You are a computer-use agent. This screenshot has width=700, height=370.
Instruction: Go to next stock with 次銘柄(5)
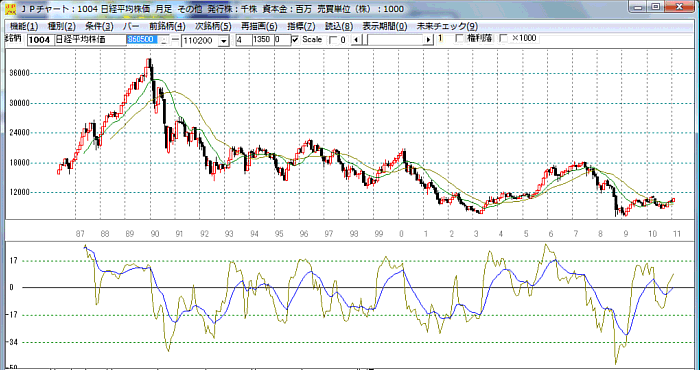coord(213,26)
